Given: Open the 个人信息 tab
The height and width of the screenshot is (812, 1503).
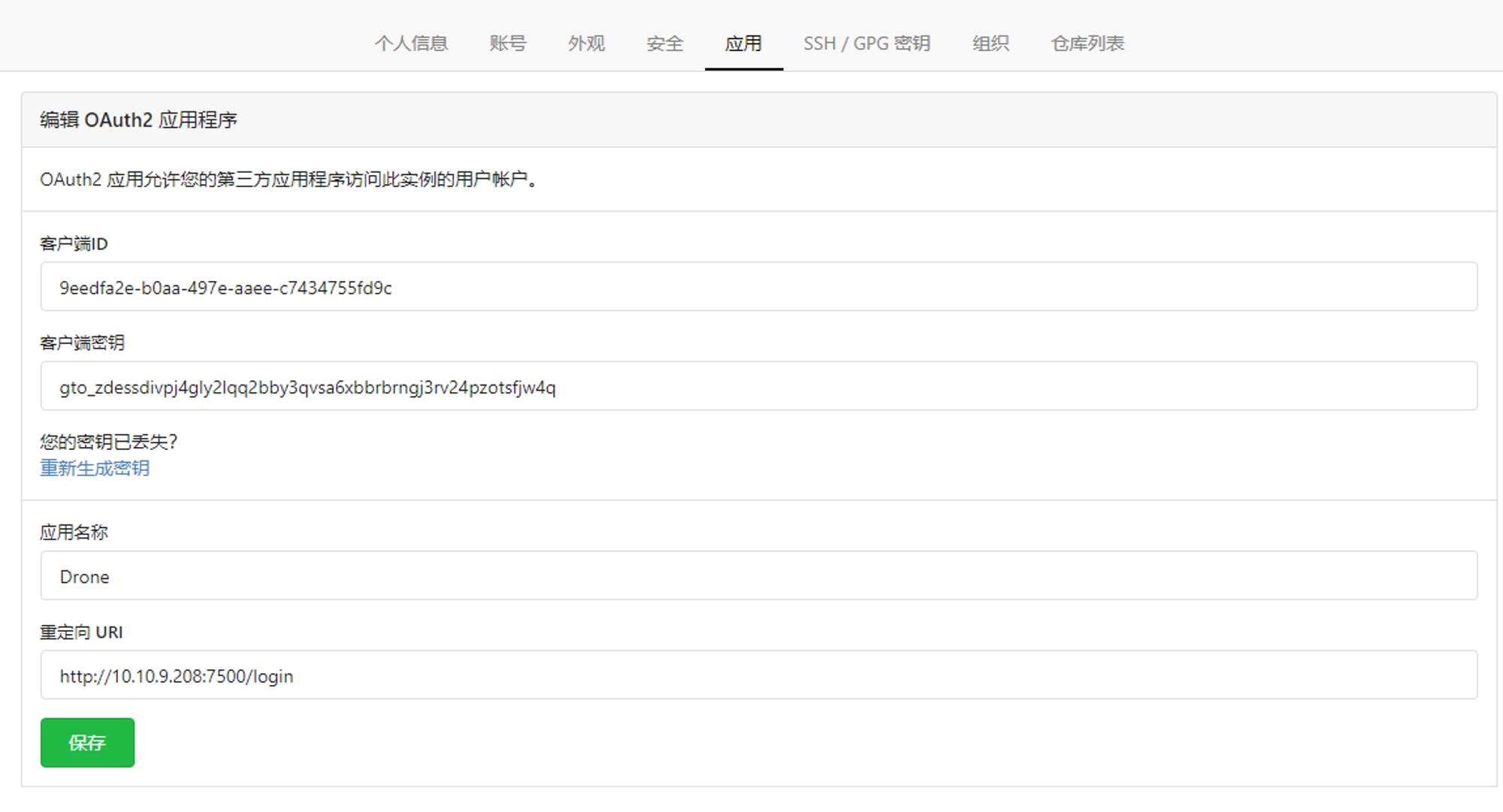Looking at the screenshot, I should [411, 44].
